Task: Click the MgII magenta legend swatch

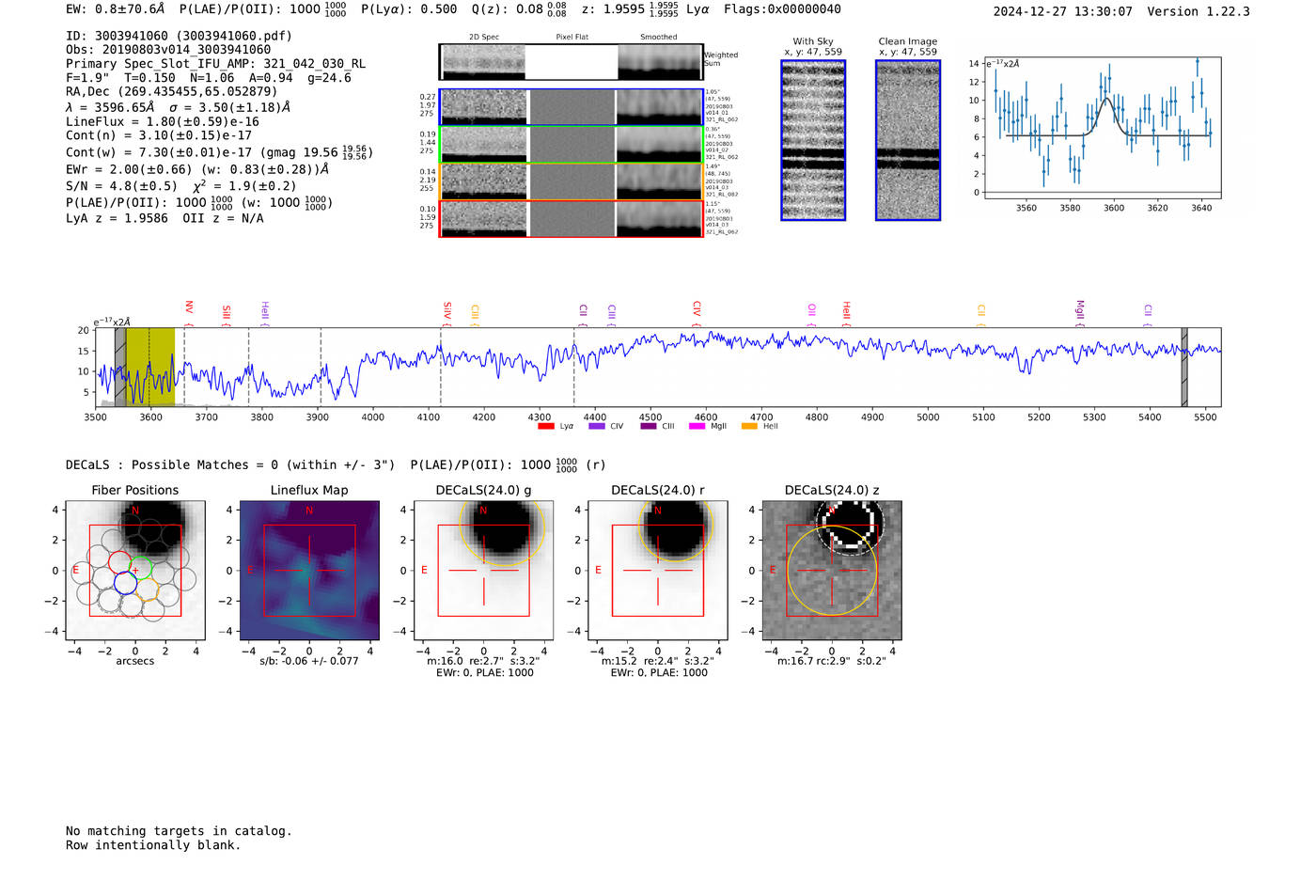Action: click(697, 427)
